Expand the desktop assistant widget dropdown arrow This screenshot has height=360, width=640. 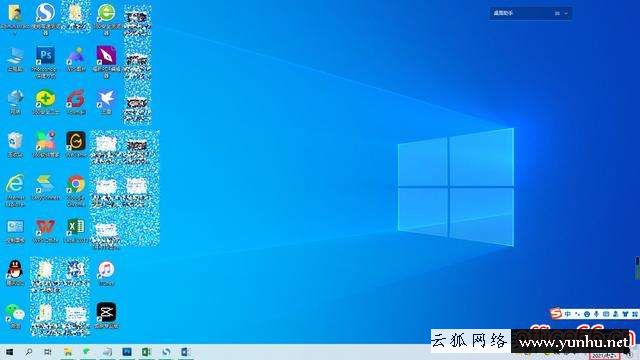click(566, 13)
